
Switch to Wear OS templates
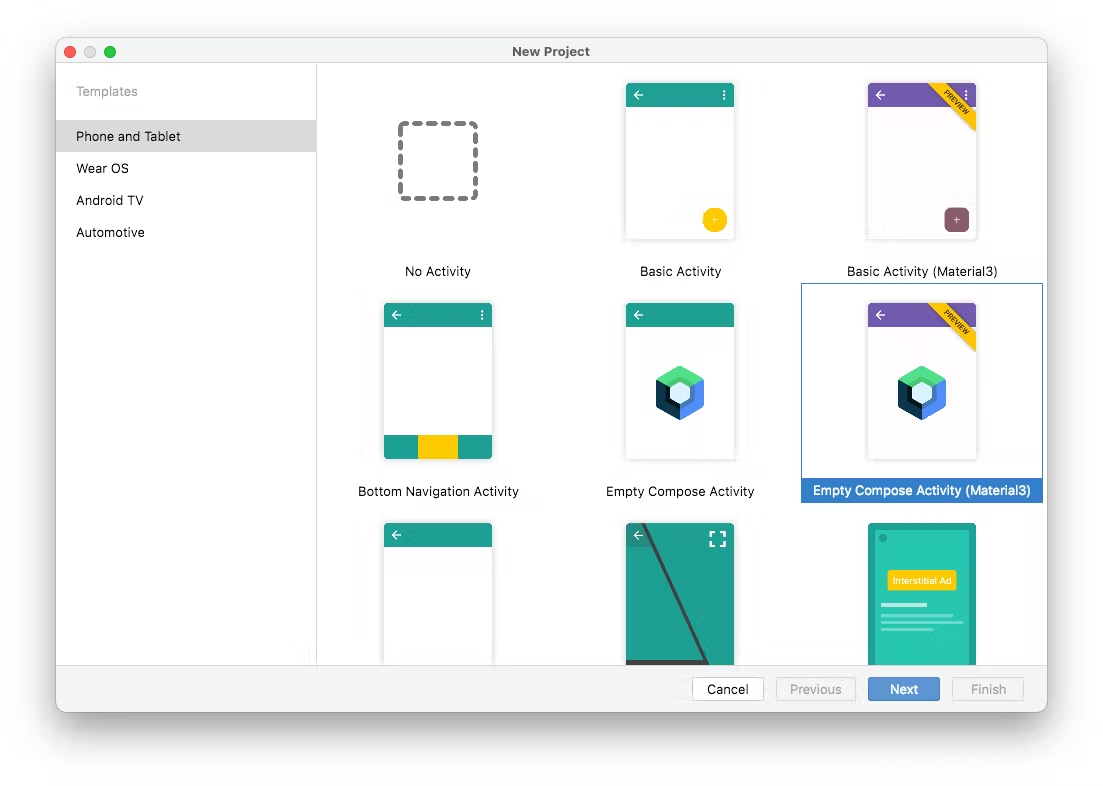[186, 168]
